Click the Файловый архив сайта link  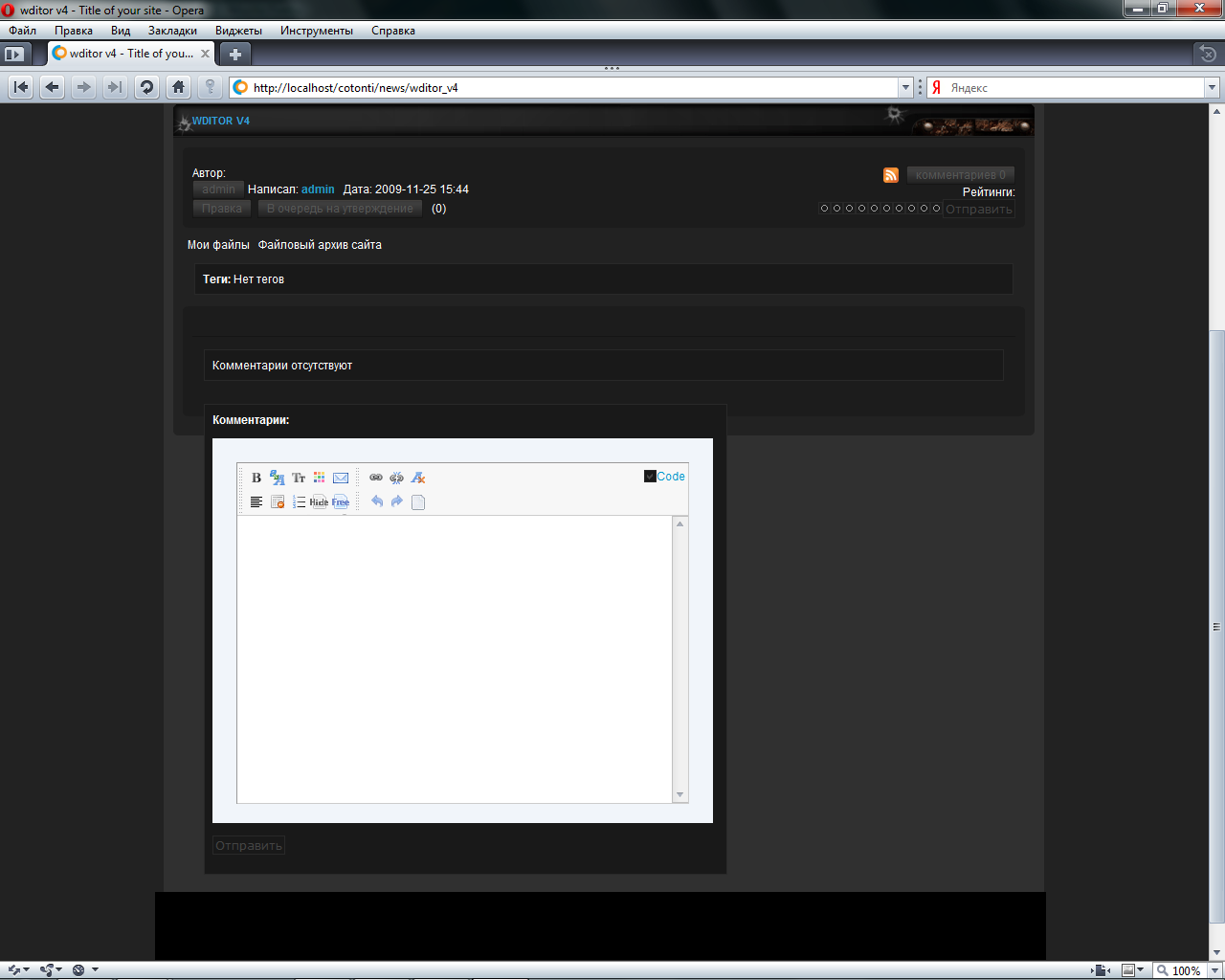click(x=320, y=245)
